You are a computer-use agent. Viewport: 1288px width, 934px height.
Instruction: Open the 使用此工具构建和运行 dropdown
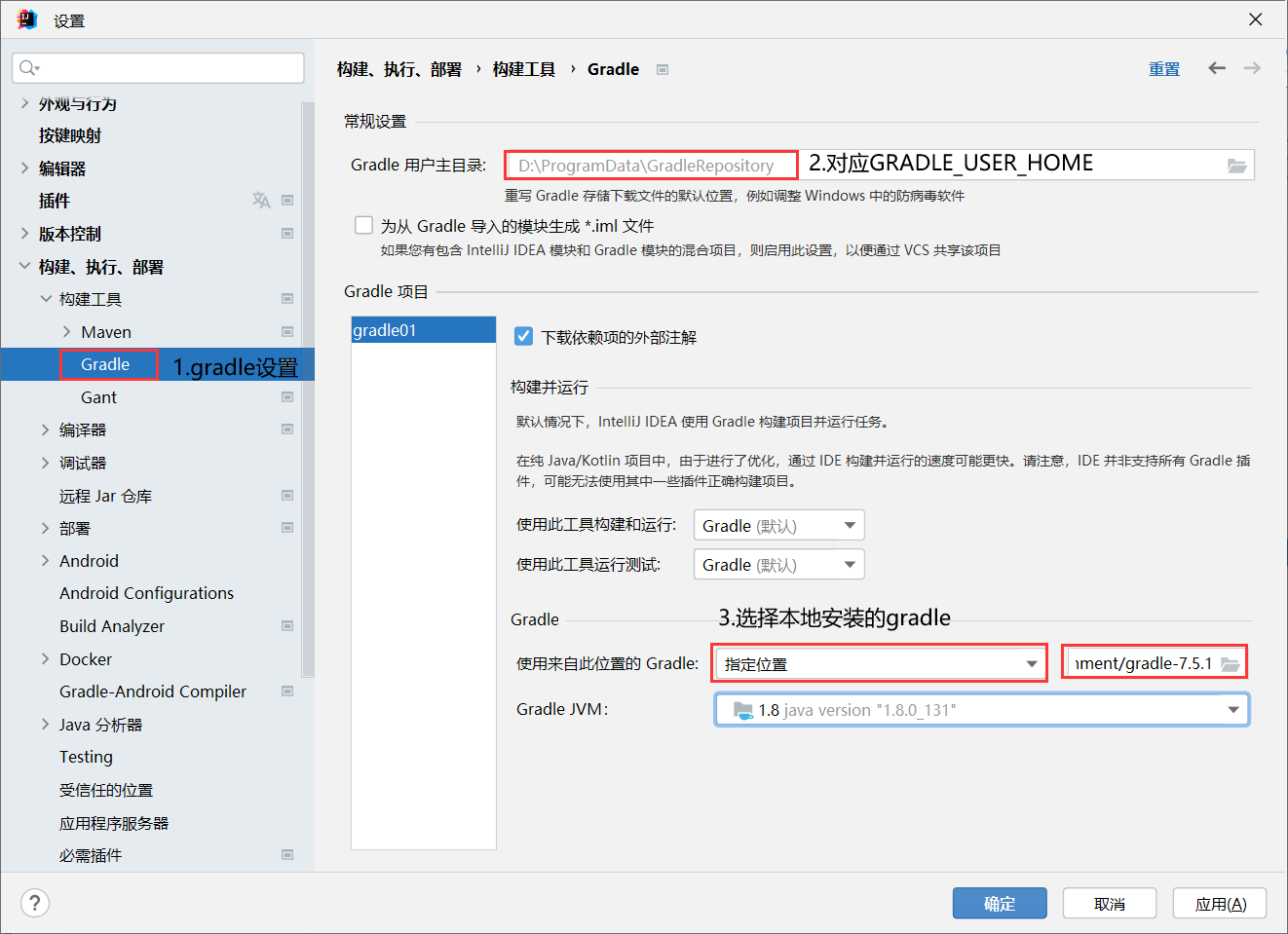(x=778, y=525)
